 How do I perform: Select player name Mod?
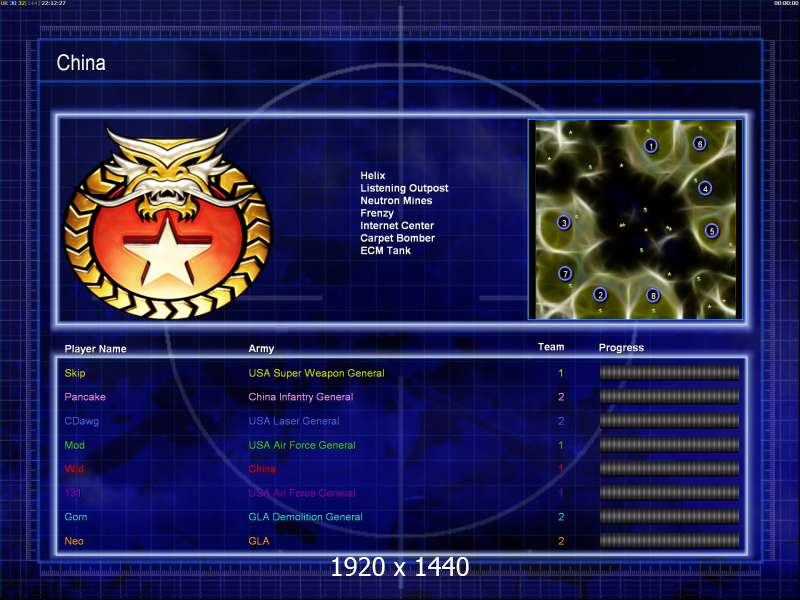(74, 445)
